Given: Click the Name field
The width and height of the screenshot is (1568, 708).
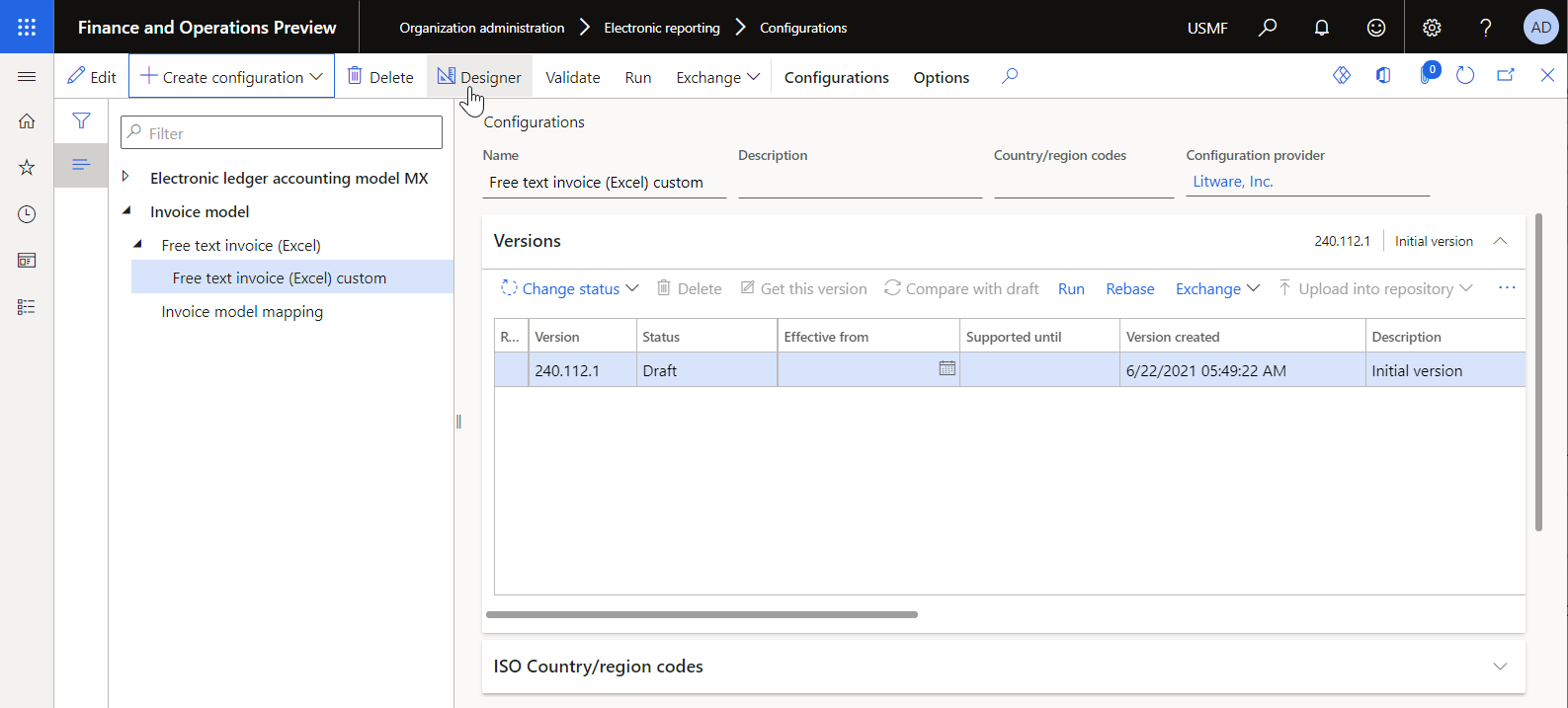Looking at the screenshot, I should click(x=605, y=182).
